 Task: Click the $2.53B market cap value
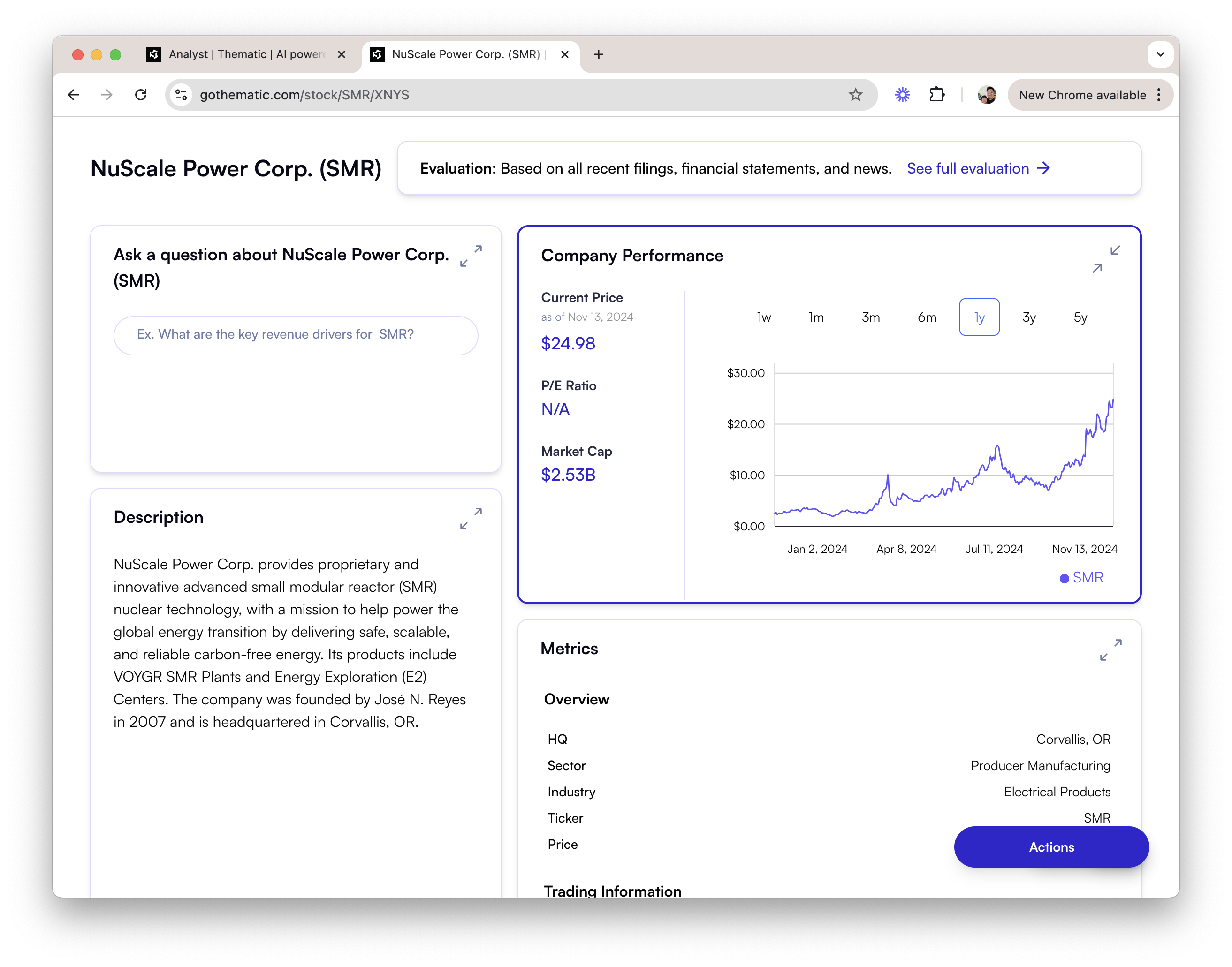pos(568,475)
